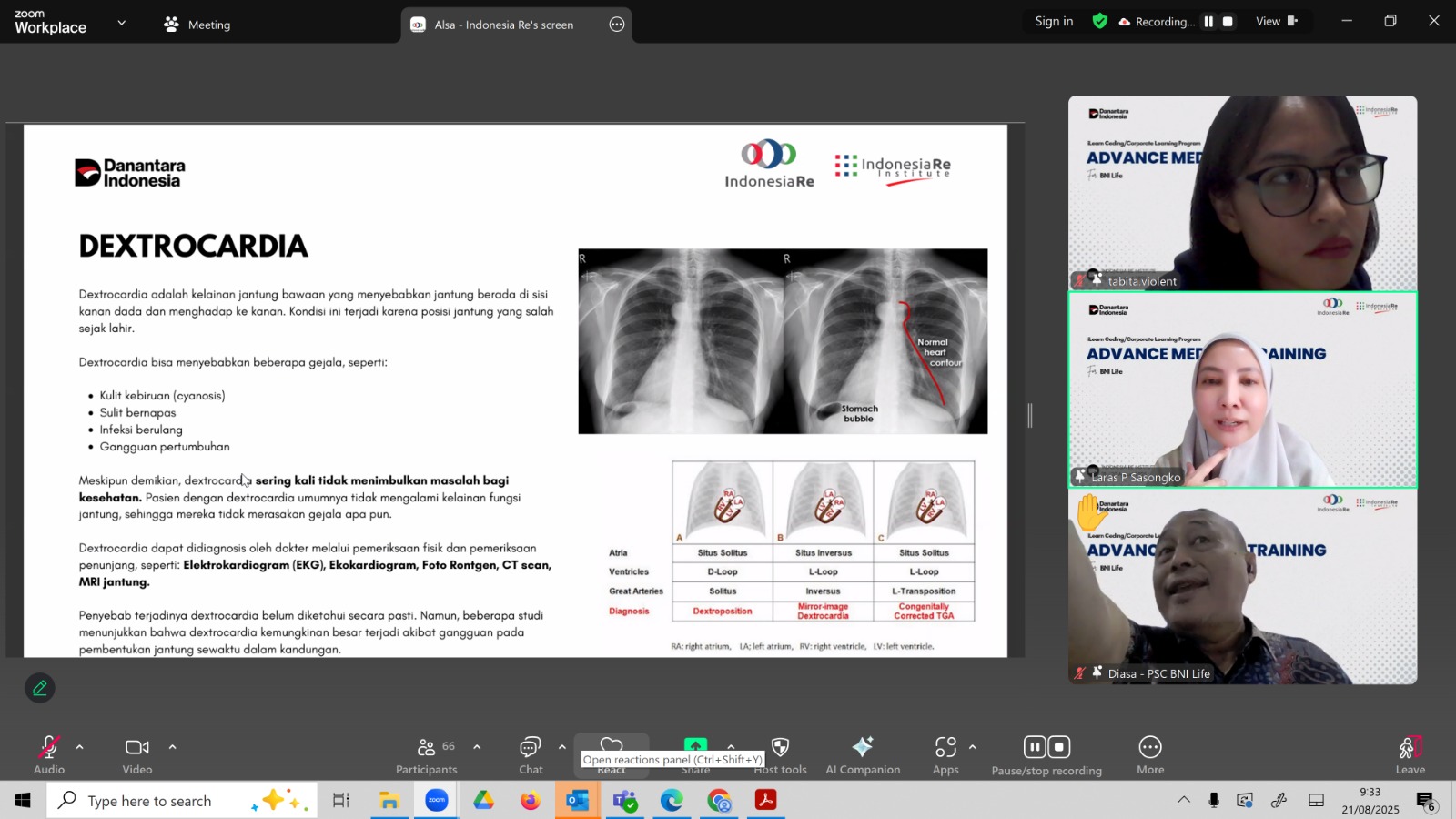This screenshot has height=819, width=1456.
Task: Open the Apps panel
Action: pos(945,754)
